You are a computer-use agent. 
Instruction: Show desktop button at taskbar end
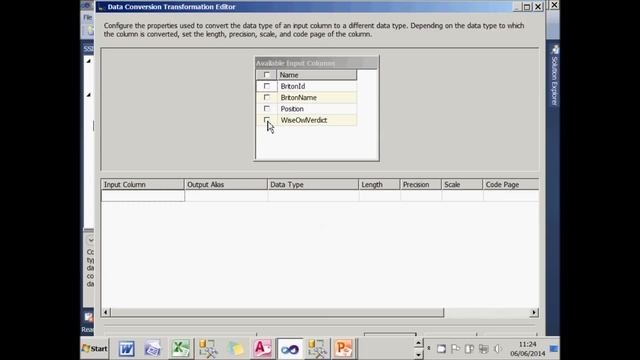click(554, 349)
